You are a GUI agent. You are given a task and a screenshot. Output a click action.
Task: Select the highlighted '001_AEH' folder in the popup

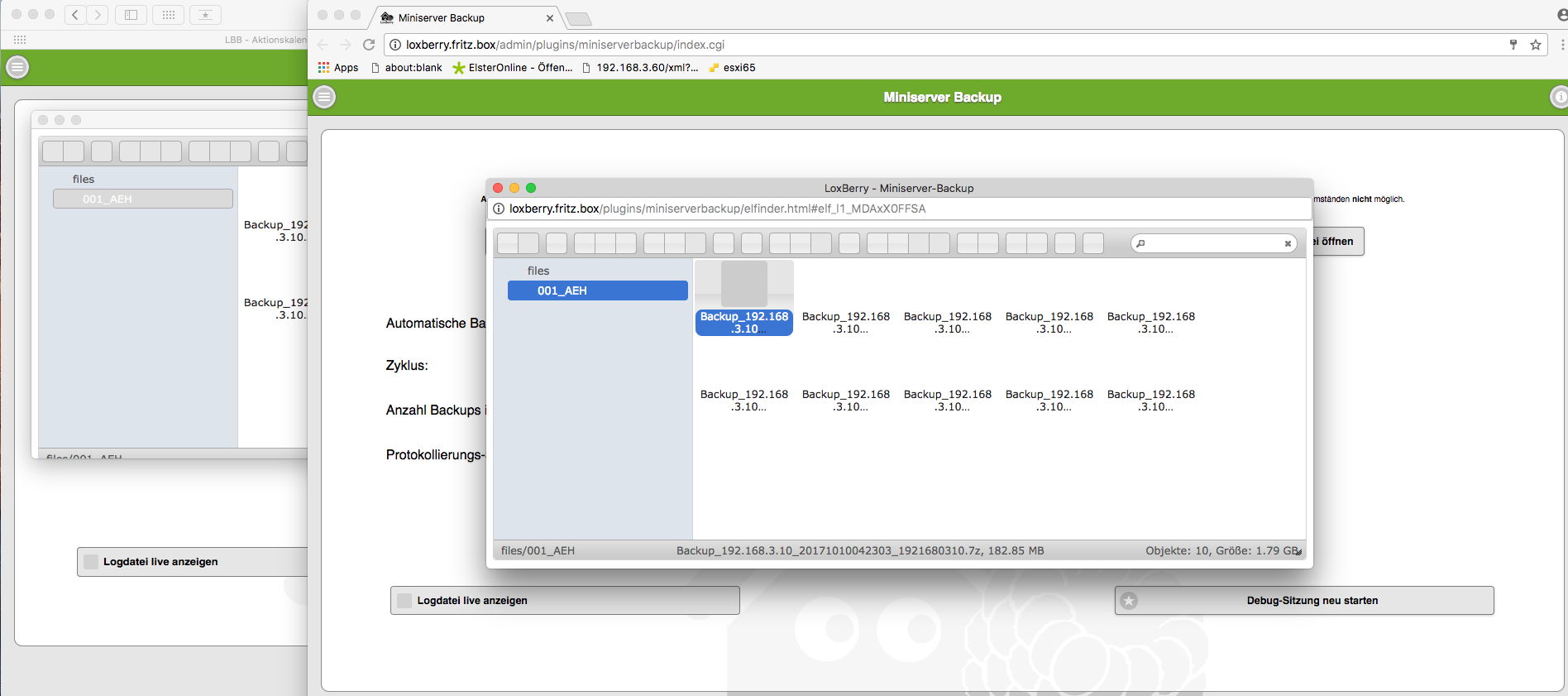pyautogui.click(x=598, y=290)
